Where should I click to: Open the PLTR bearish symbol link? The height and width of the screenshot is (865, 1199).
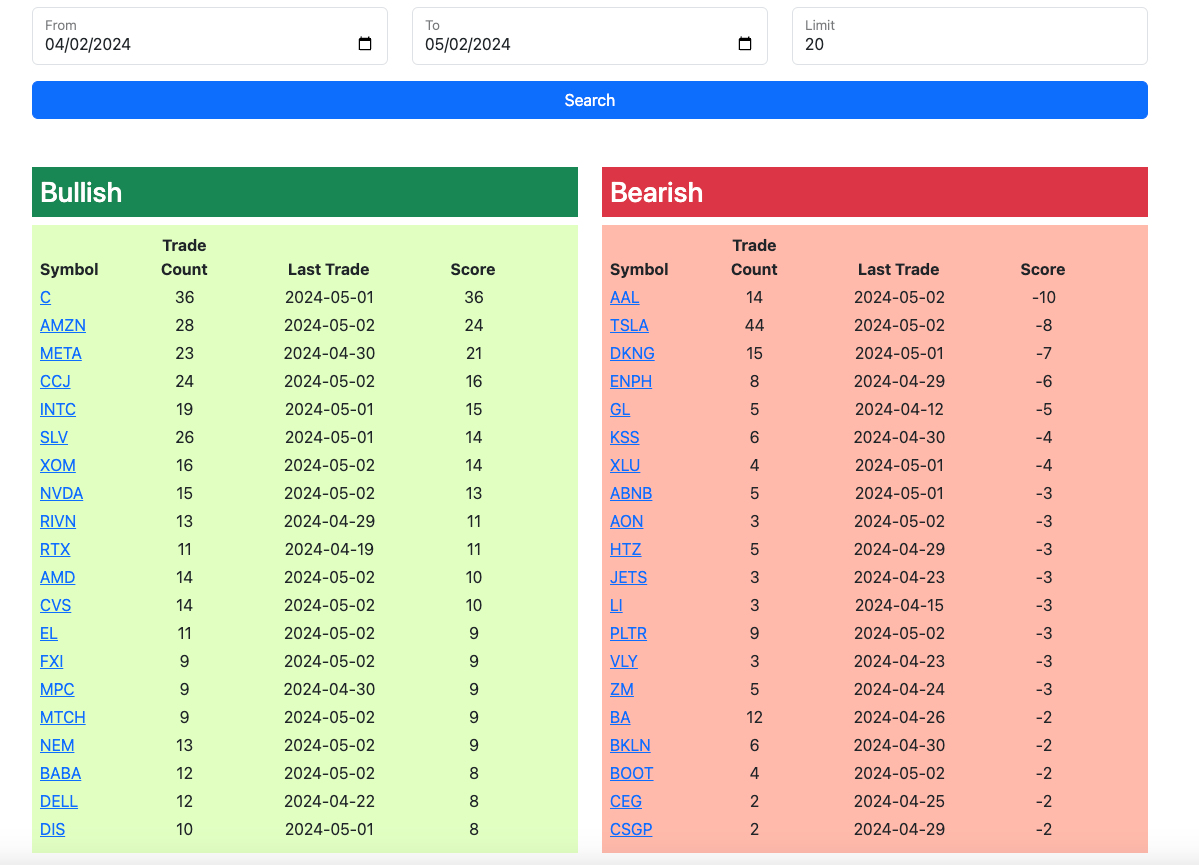click(629, 634)
